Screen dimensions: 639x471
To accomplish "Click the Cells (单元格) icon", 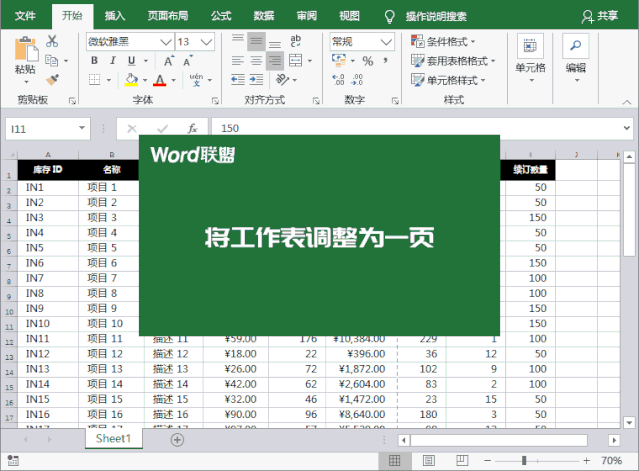I will click(x=530, y=46).
